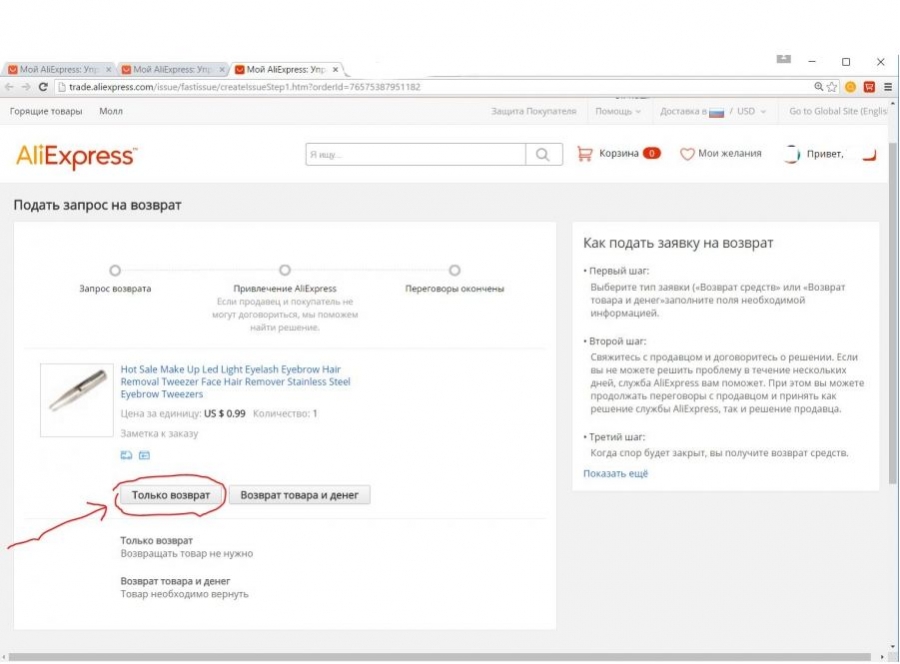Click the cart count badge 0
This screenshot has height=664, width=900.
click(x=651, y=153)
